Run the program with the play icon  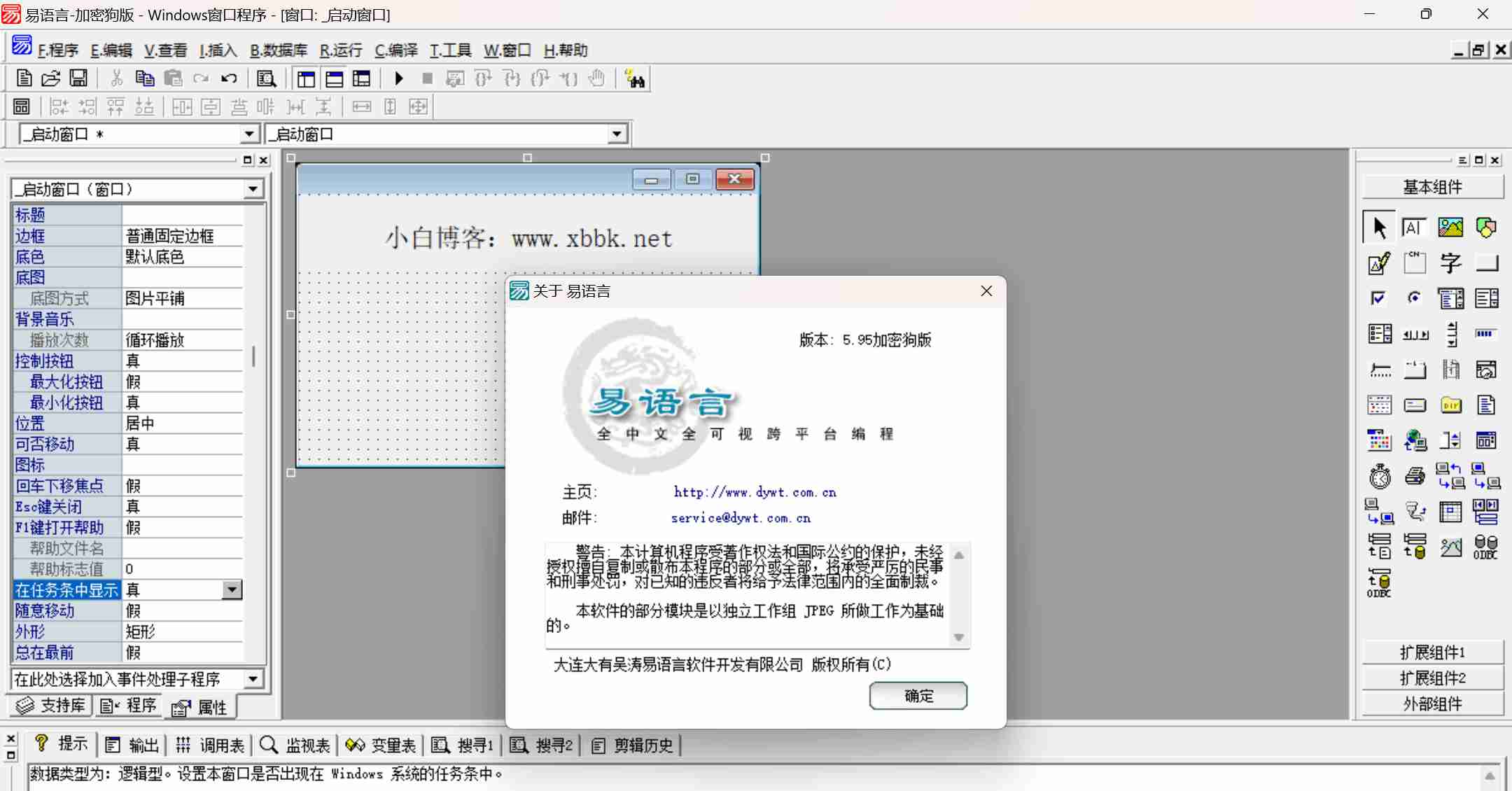(399, 78)
